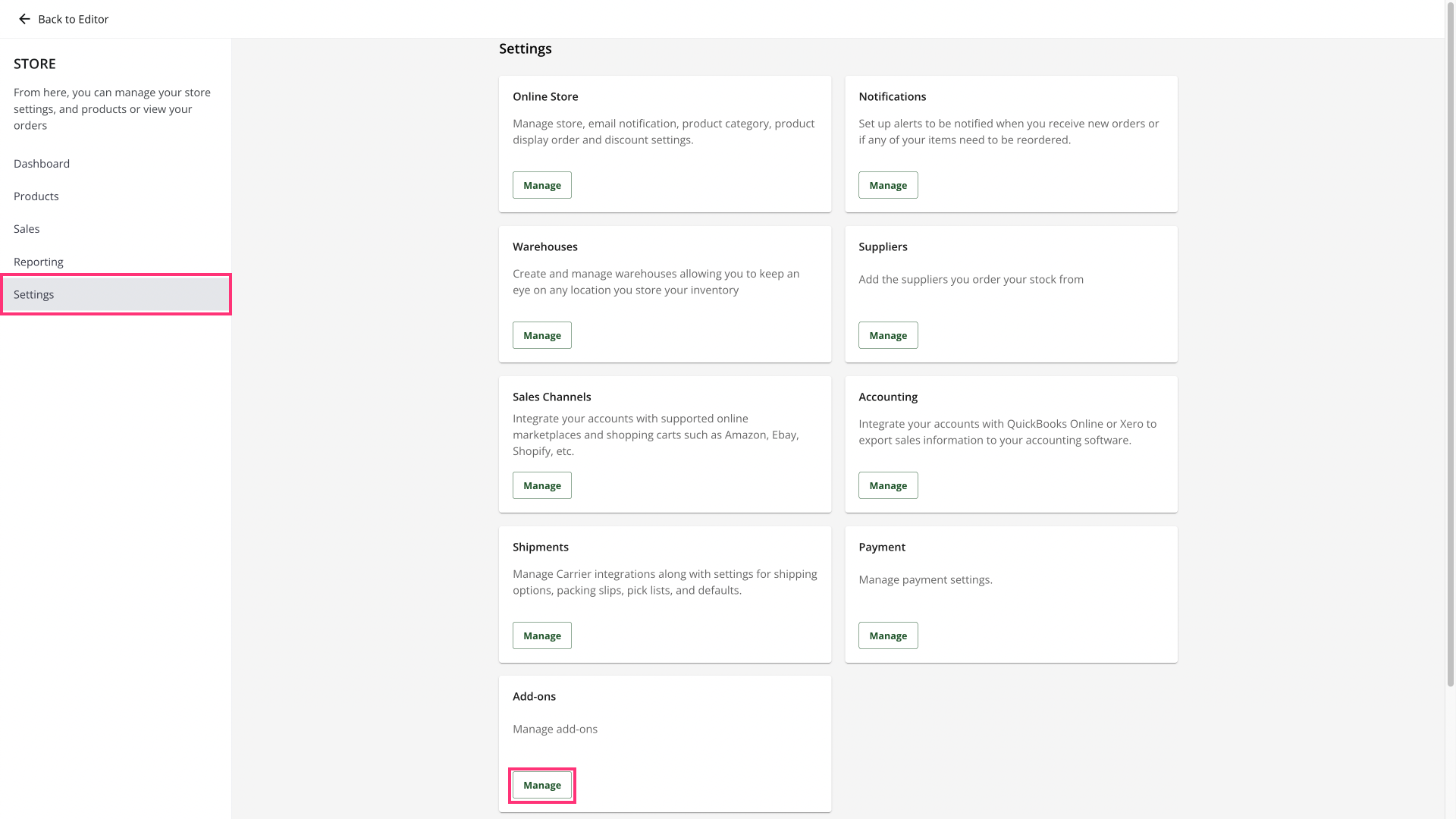Click the Add-ons card title

point(534,696)
